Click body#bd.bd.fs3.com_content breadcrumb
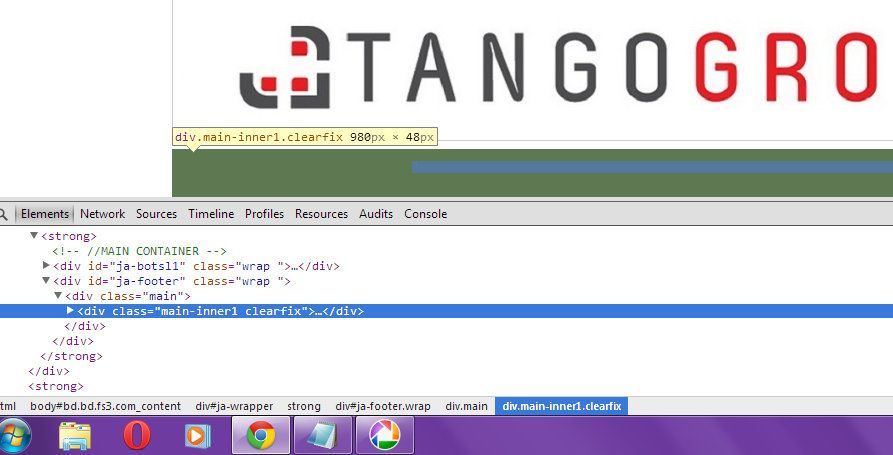Screen dimensions: 893x455 (105, 407)
